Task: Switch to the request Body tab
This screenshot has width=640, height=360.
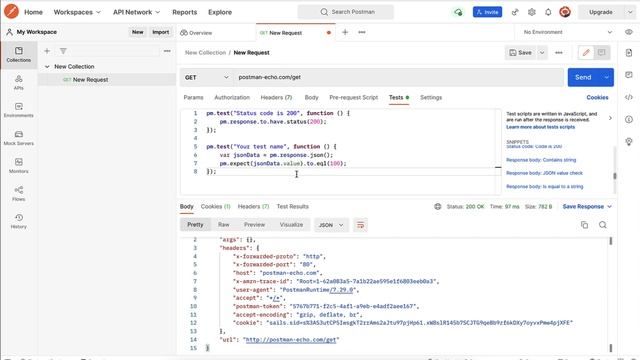Action: click(311, 98)
